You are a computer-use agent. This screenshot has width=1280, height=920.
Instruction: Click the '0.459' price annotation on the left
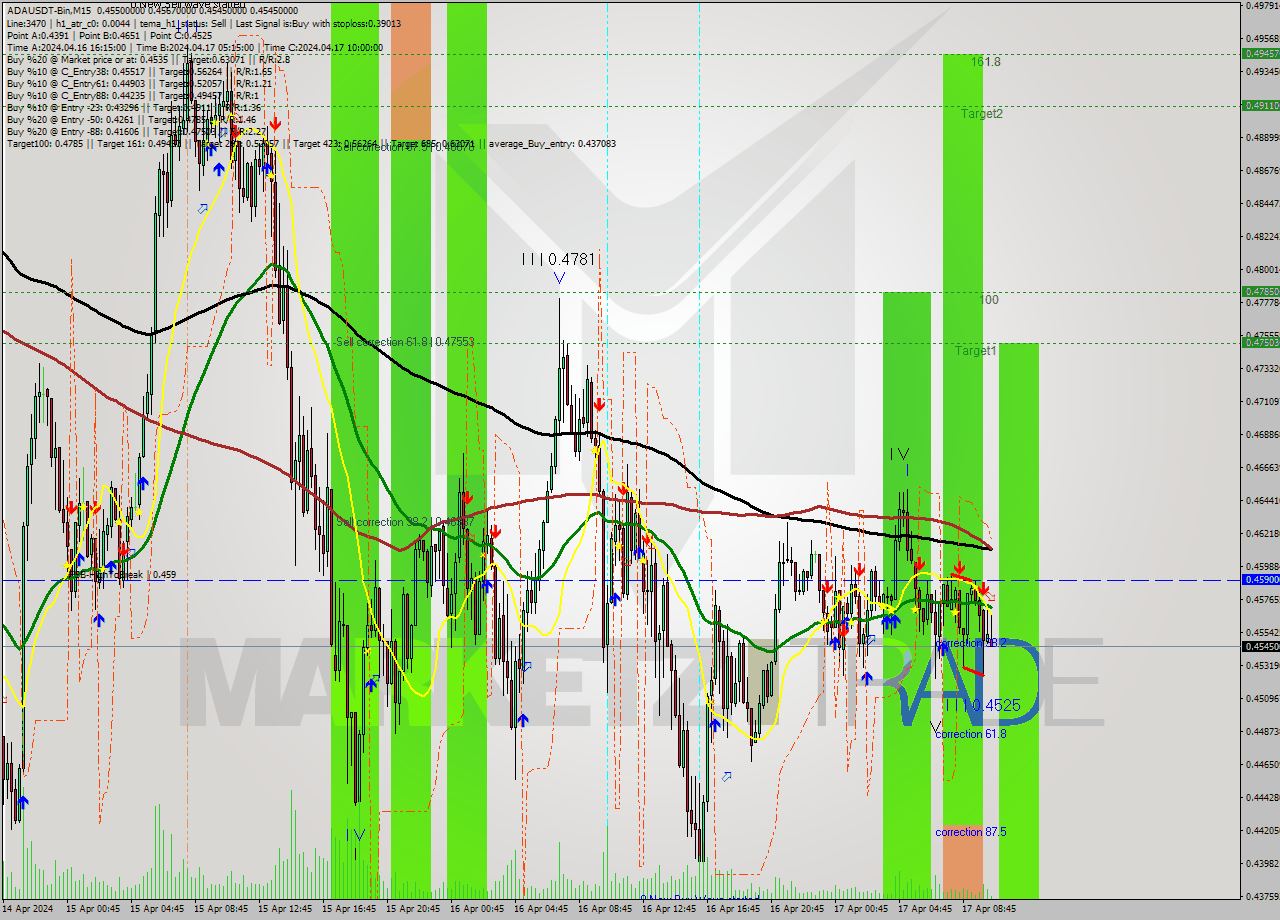click(x=163, y=575)
